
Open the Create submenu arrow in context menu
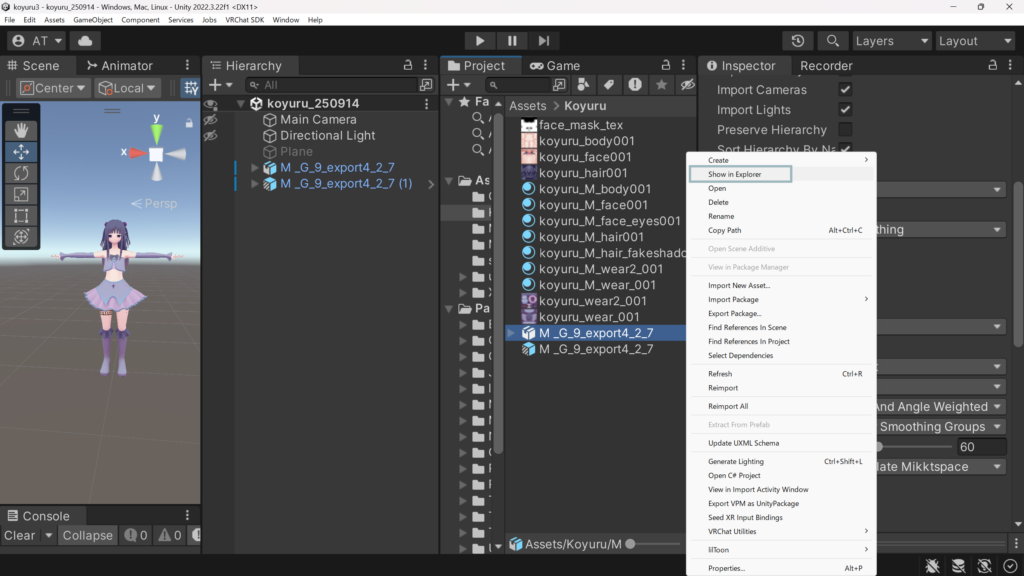[866, 160]
